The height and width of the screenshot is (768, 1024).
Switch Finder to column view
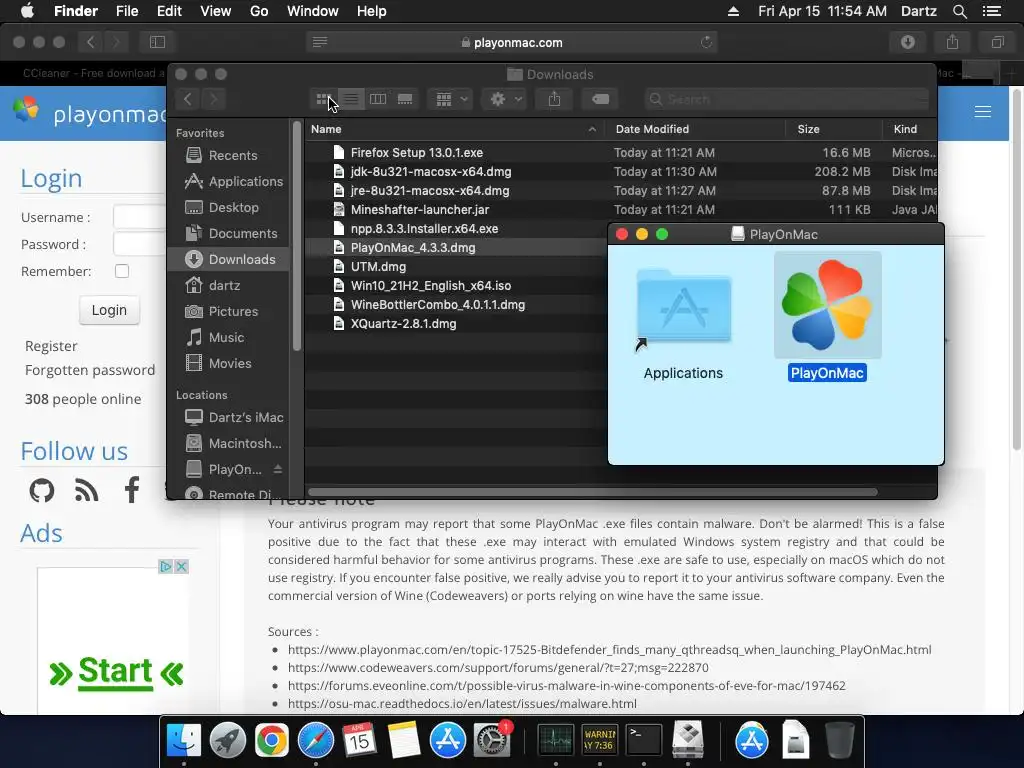click(x=377, y=99)
